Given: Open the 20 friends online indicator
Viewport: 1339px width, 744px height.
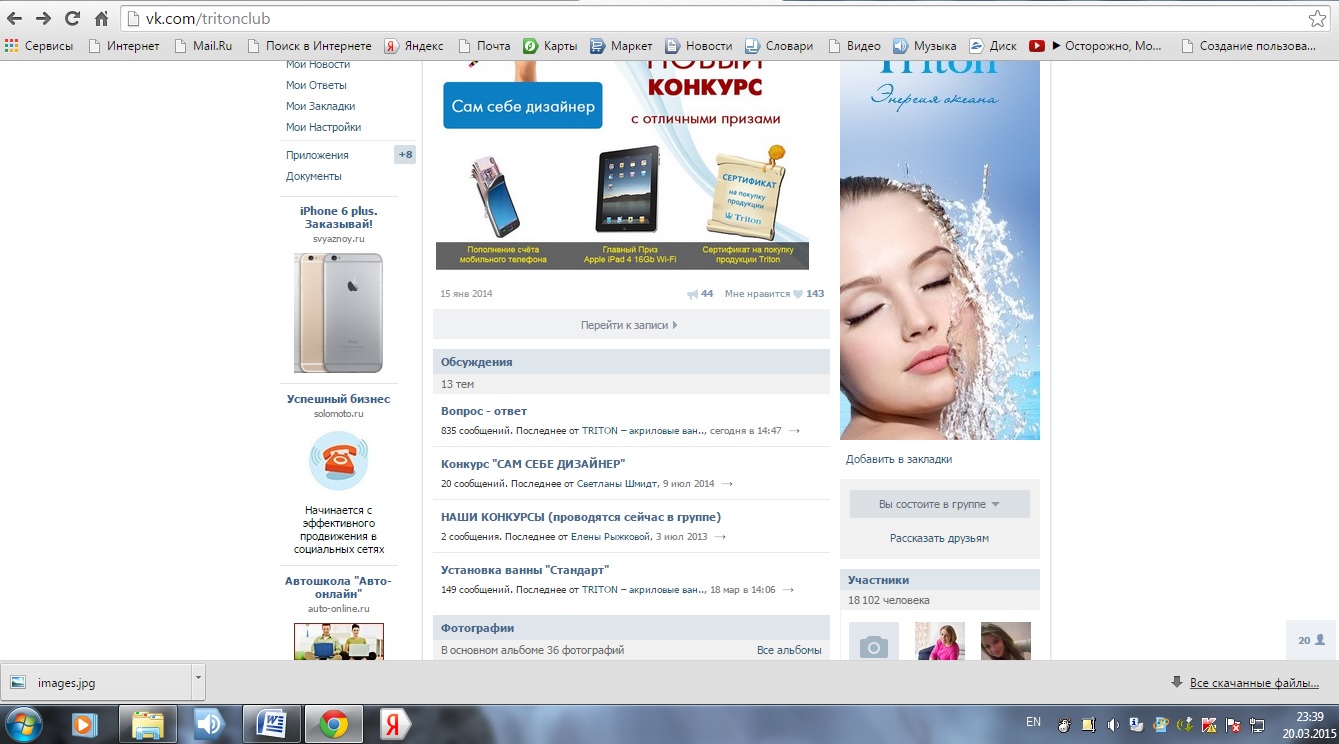Looking at the screenshot, I should [1311, 640].
